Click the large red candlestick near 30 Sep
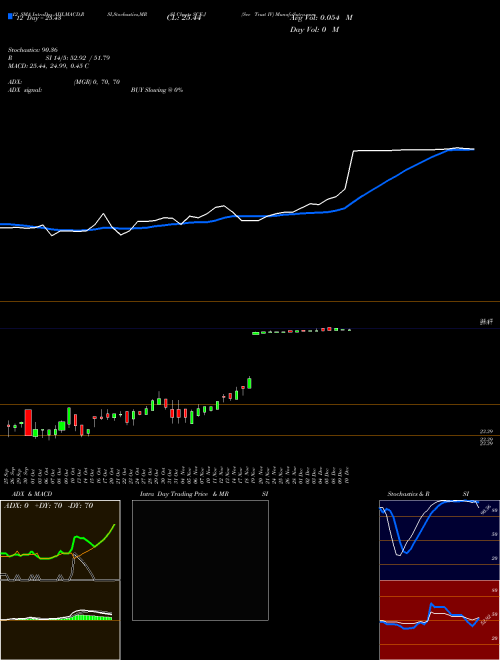The width and height of the screenshot is (500, 660). (28, 422)
